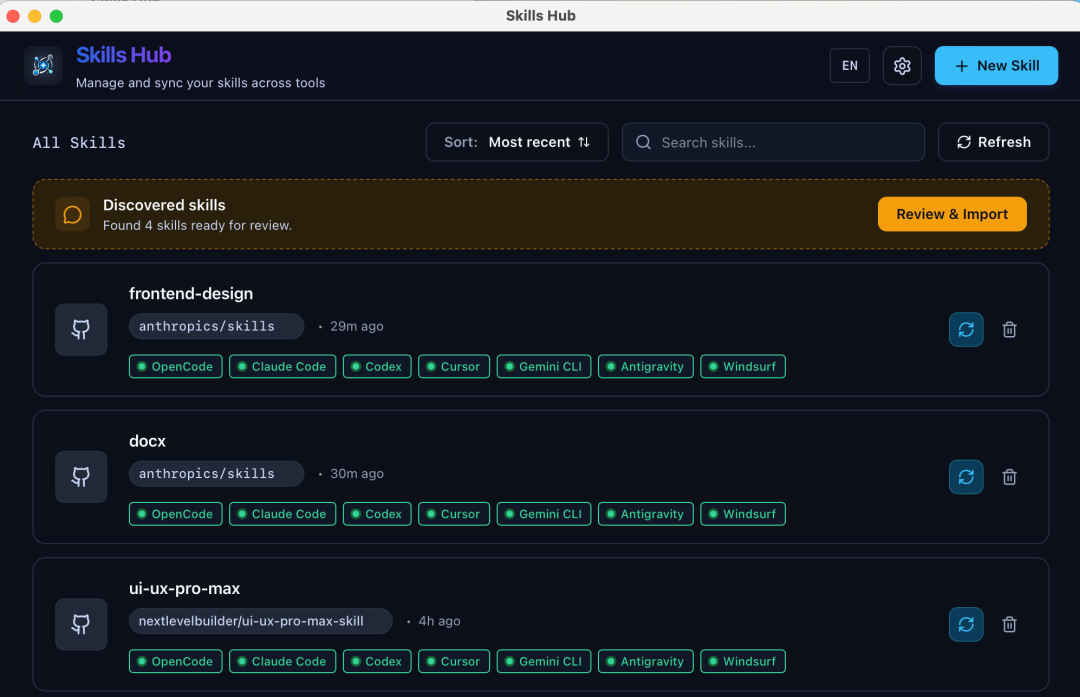Create a skill with New Skill button

(x=996, y=65)
